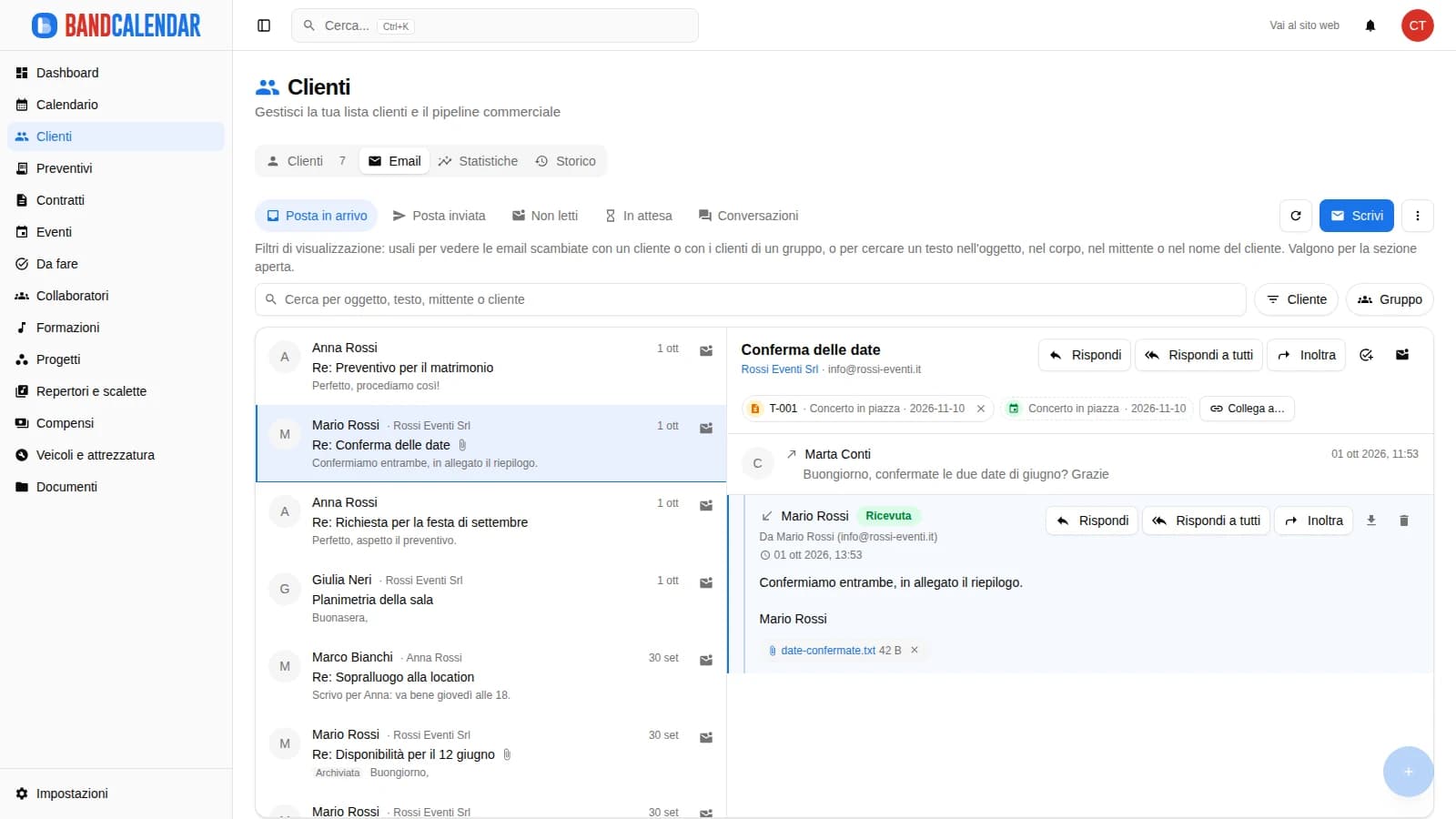The height and width of the screenshot is (819, 1456).
Task: Open the Rossi Eventi Srl client link
Action: point(779,369)
